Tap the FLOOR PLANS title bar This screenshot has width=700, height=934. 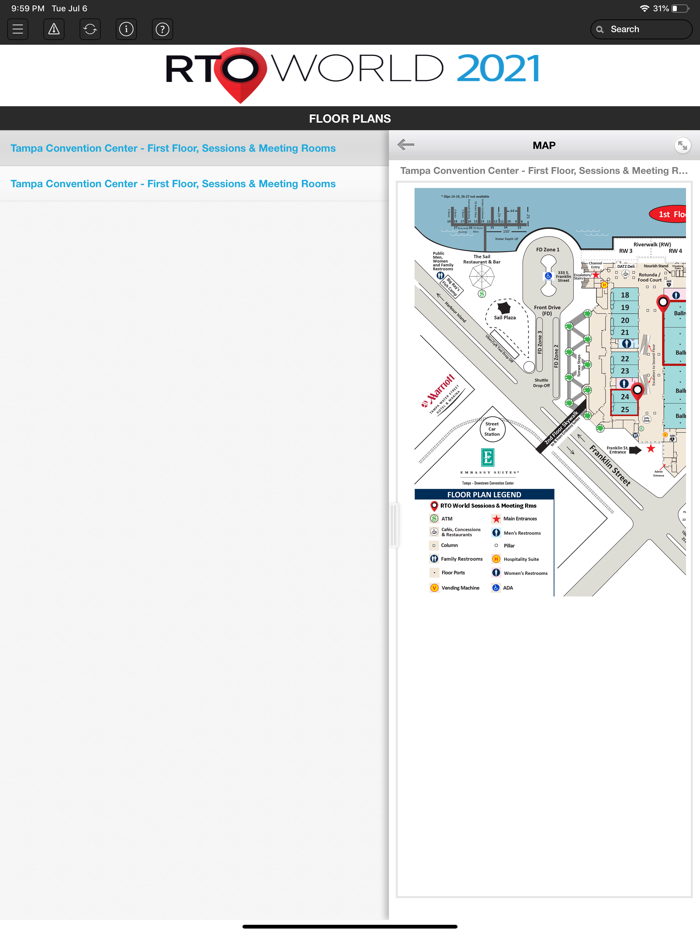click(x=350, y=119)
